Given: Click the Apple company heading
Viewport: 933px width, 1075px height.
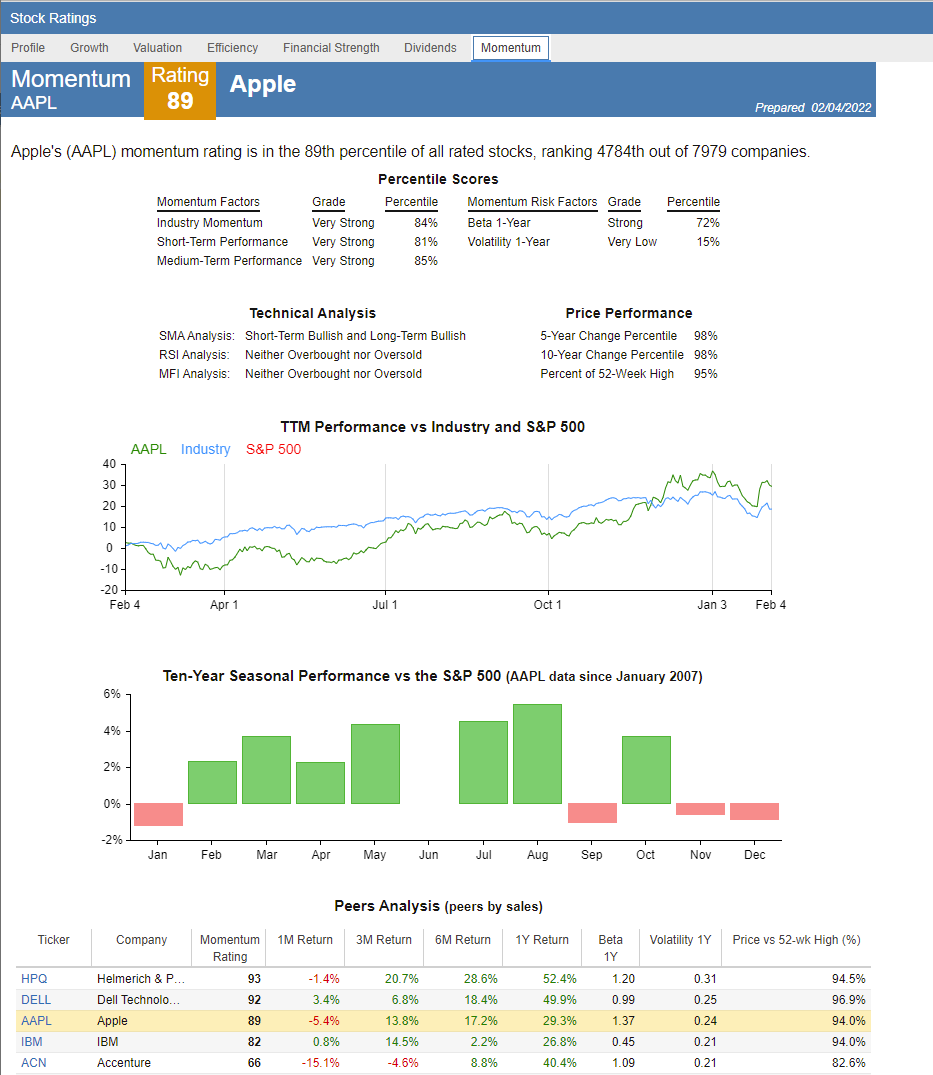Looking at the screenshot, I should click(263, 84).
